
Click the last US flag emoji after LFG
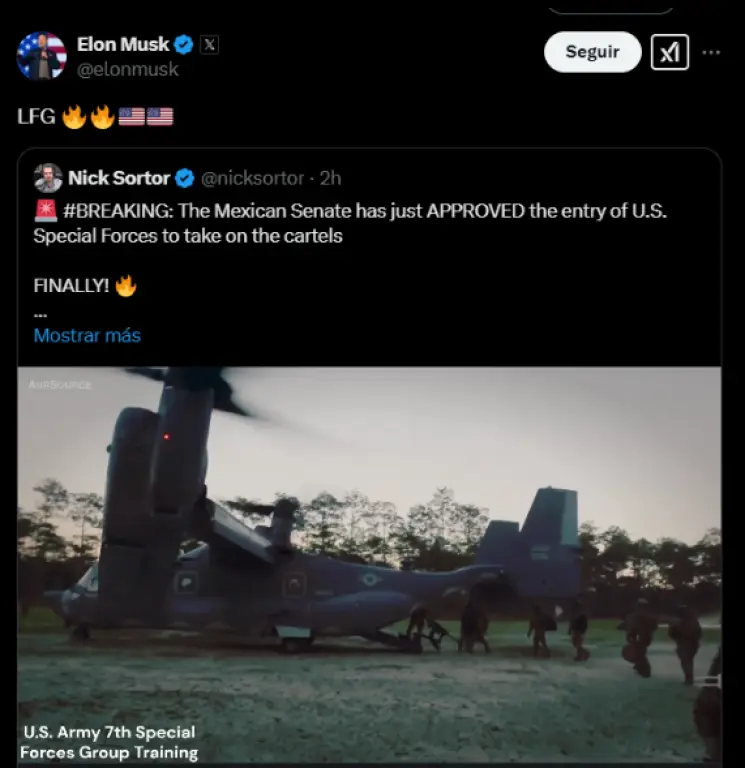[160, 117]
